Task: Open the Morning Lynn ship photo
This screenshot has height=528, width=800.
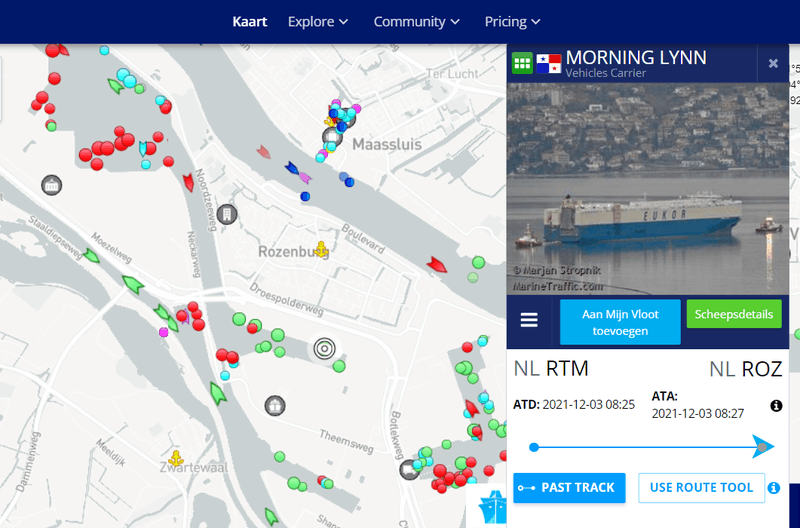Action: click(x=647, y=189)
